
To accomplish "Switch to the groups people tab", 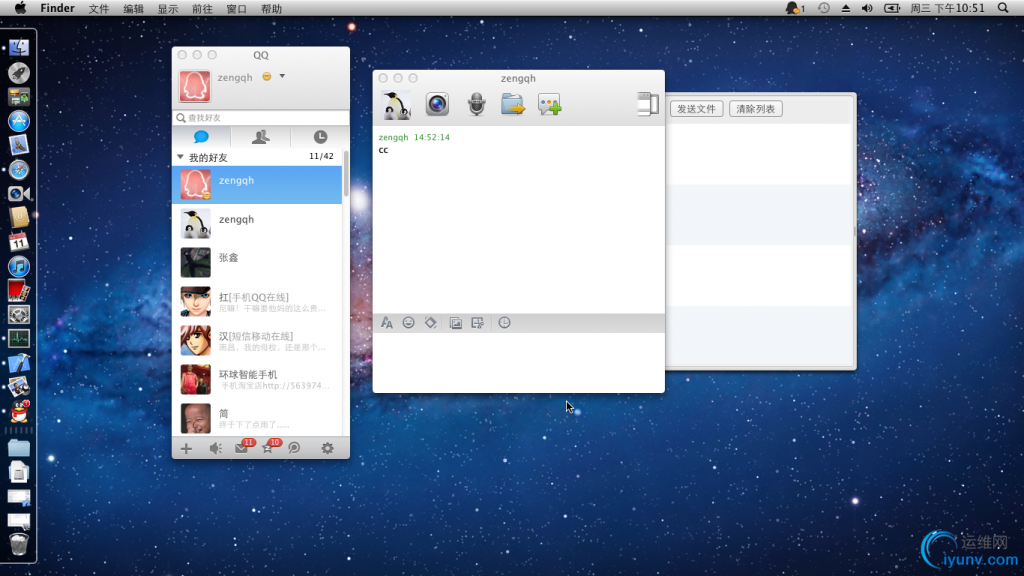I will tap(261, 136).
